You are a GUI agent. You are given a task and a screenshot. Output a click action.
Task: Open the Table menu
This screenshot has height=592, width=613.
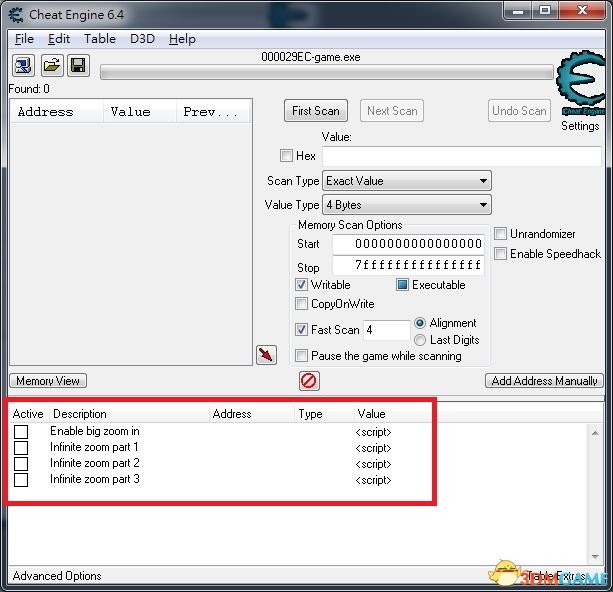[x=100, y=39]
